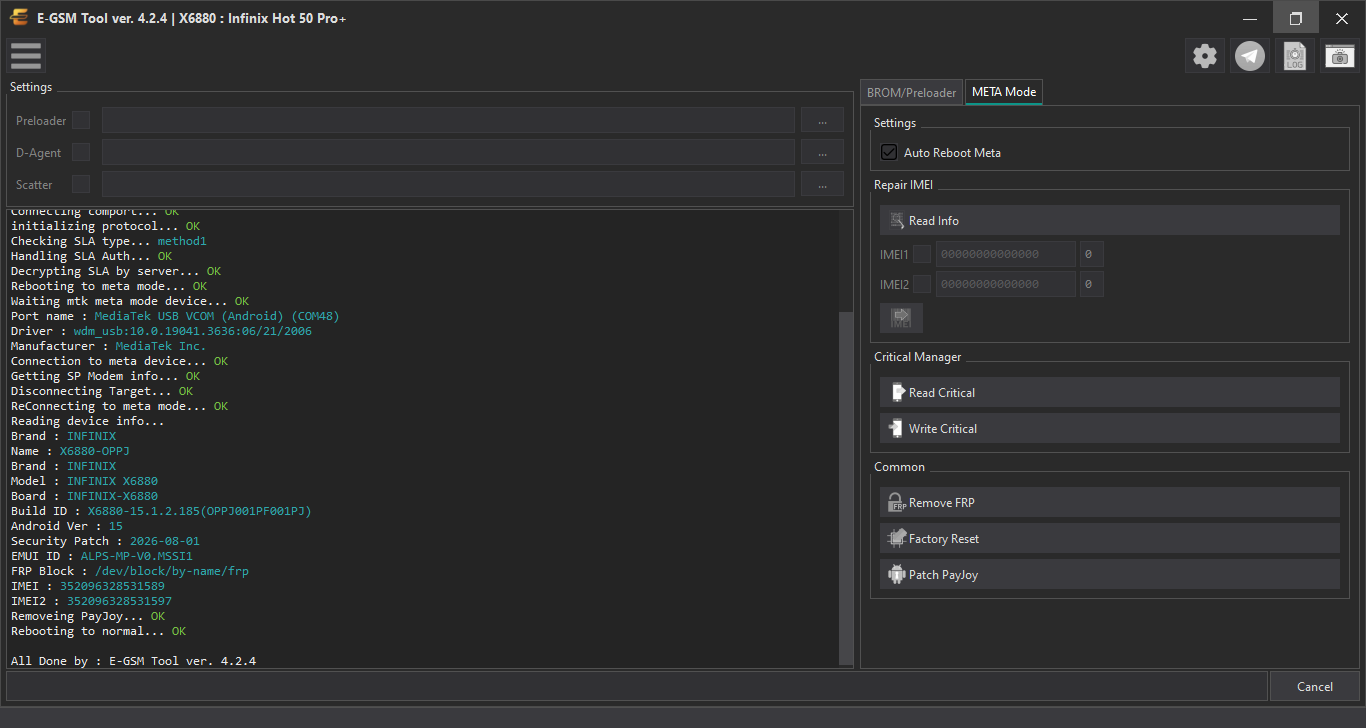Image resolution: width=1366 pixels, height=728 pixels.
Task: Click the Read Critical button
Action: [1109, 392]
